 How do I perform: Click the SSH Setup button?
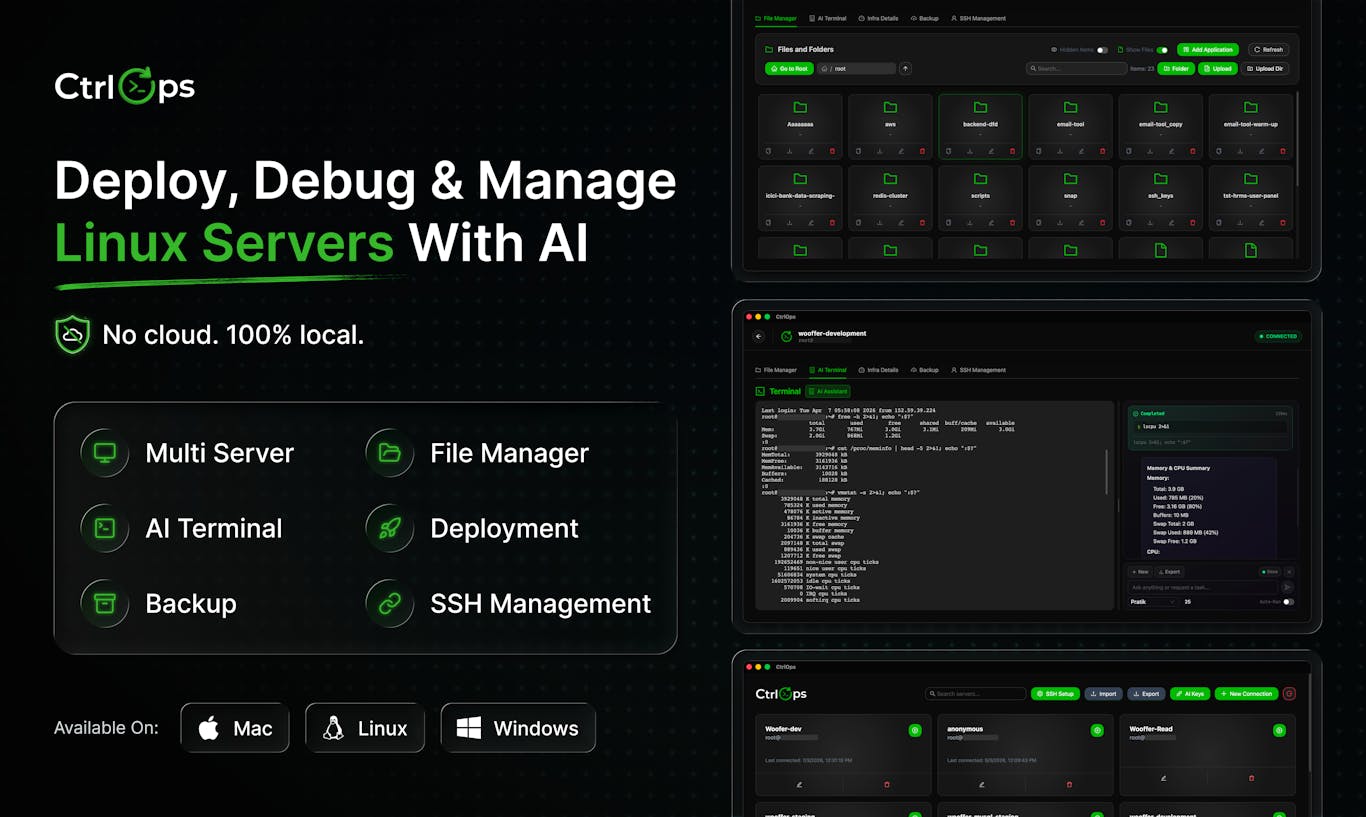pyautogui.click(x=1055, y=693)
